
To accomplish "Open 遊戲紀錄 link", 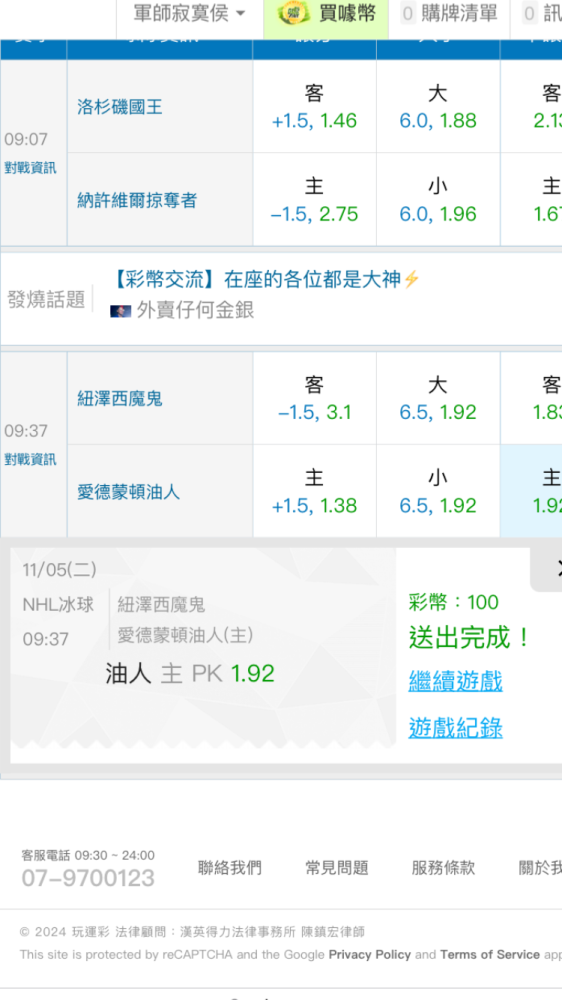I will tap(455, 727).
